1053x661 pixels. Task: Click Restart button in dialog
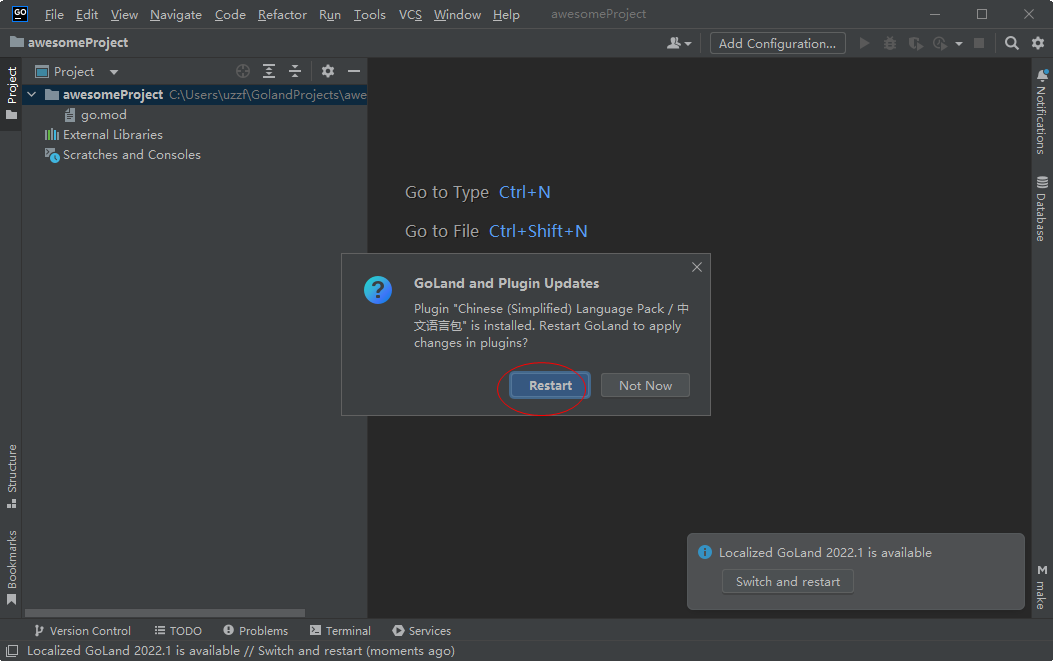550,386
